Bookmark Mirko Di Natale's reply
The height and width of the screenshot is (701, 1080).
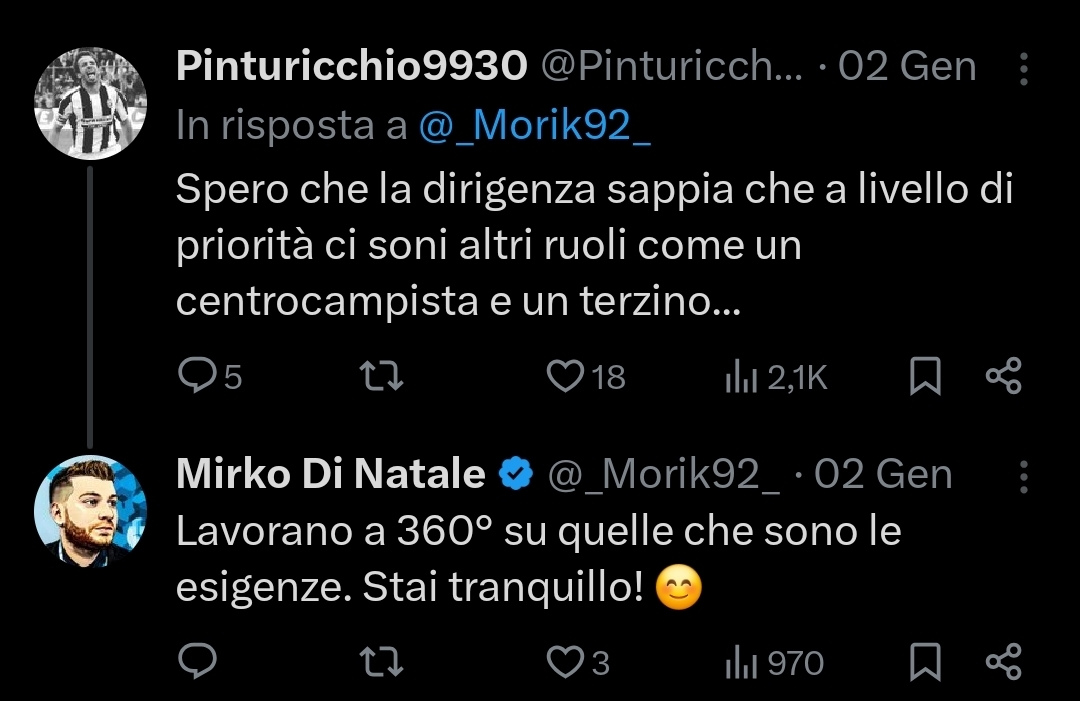(925, 661)
